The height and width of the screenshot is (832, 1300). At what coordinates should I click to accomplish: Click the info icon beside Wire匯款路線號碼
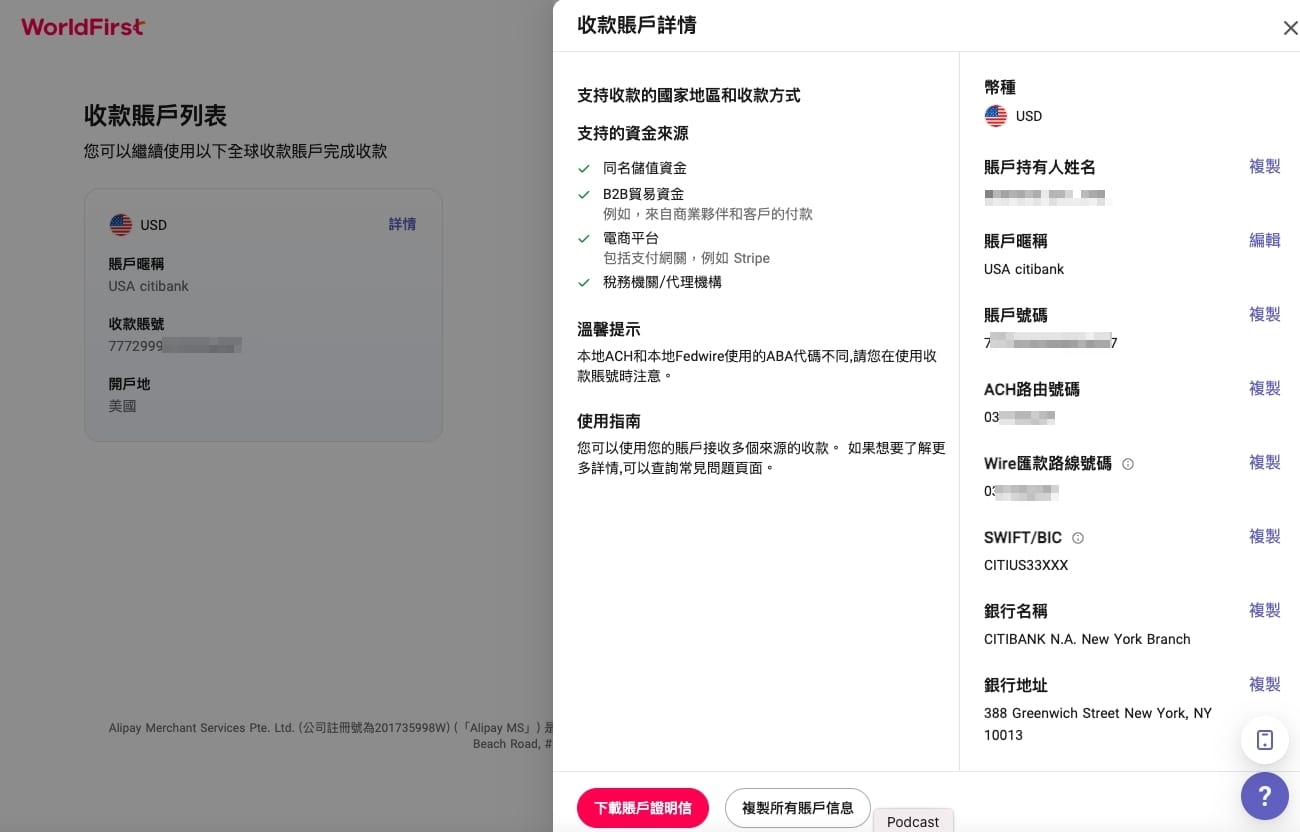(1128, 464)
